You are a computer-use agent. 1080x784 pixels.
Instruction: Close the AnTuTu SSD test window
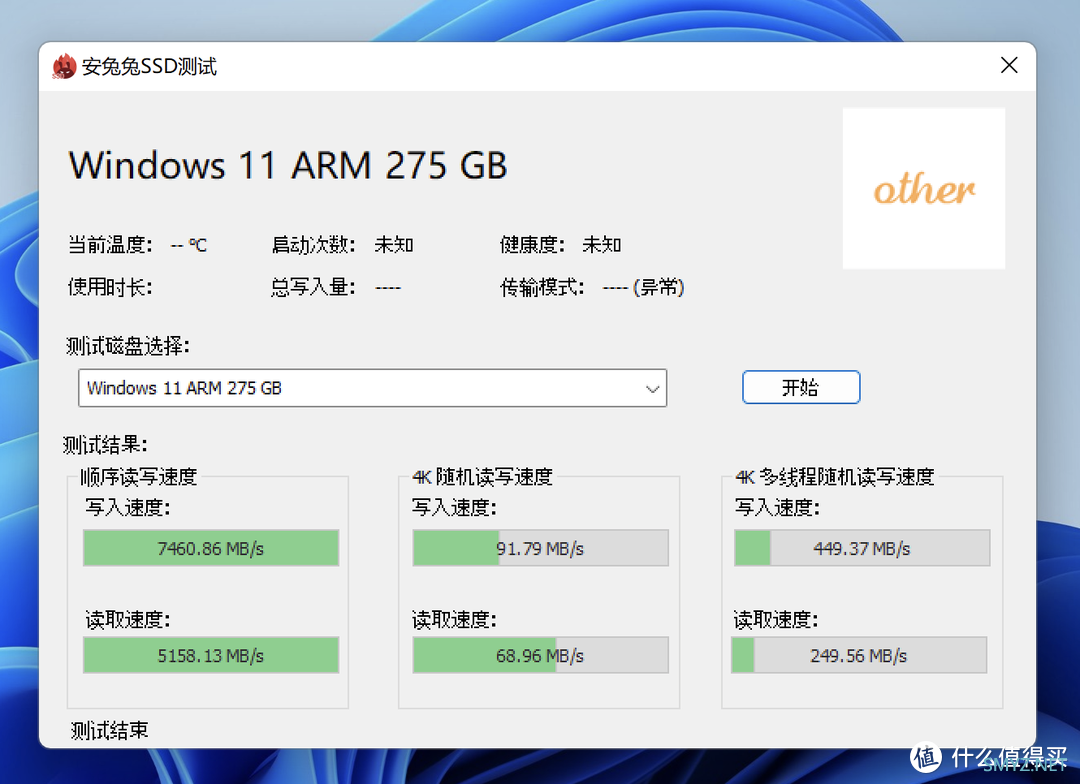click(x=1009, y=65)
